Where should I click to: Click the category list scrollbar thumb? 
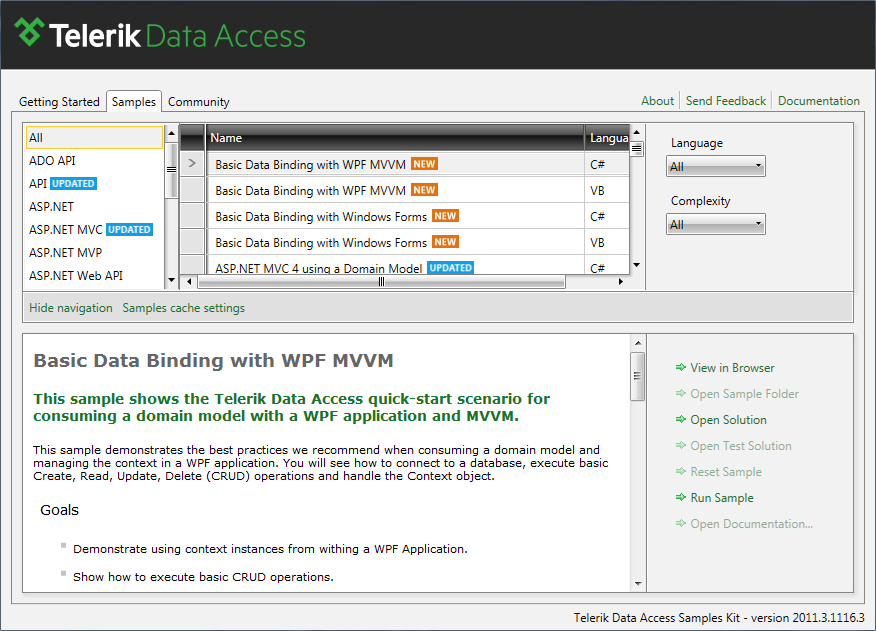(172, 170)
